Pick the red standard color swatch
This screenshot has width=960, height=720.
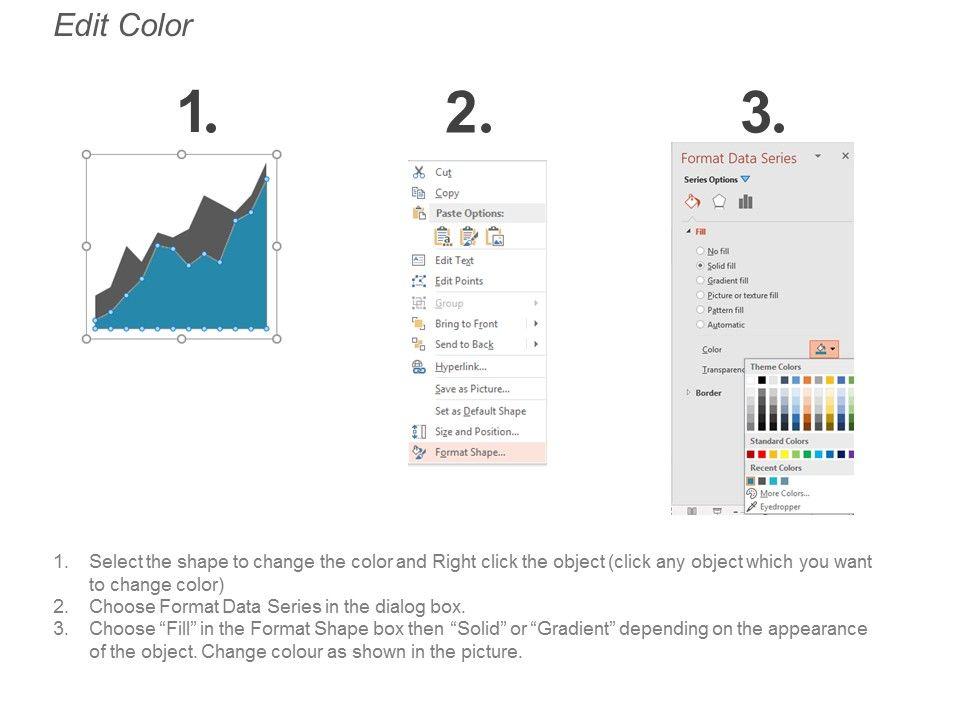(762, 454)
